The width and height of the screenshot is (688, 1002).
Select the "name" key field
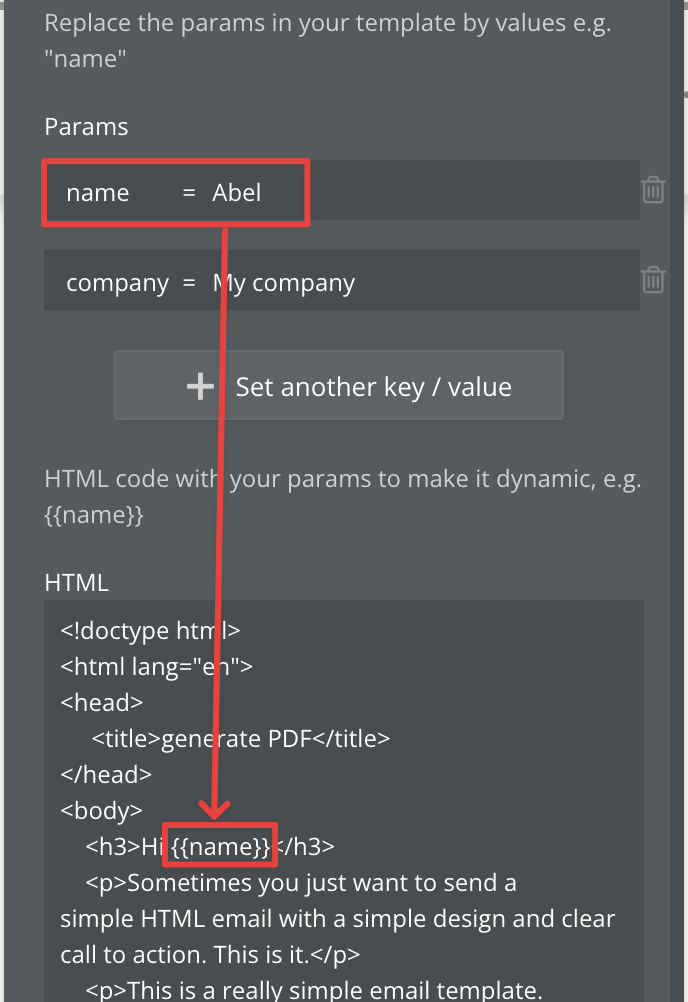tap(98, 193)
